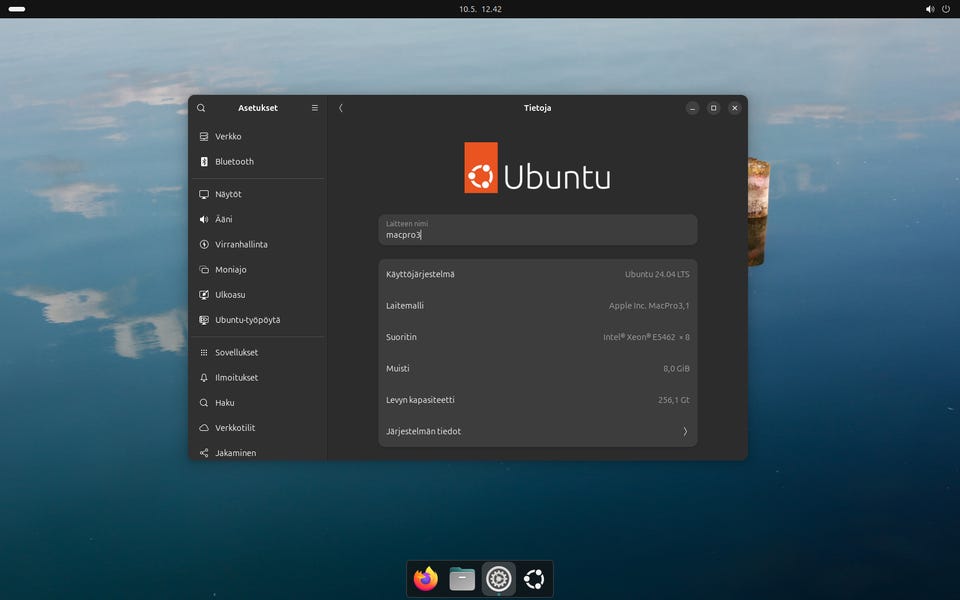Close the Settings window
Image resolution: width=960 pixels, height=600 pixels.
point(735,108)
